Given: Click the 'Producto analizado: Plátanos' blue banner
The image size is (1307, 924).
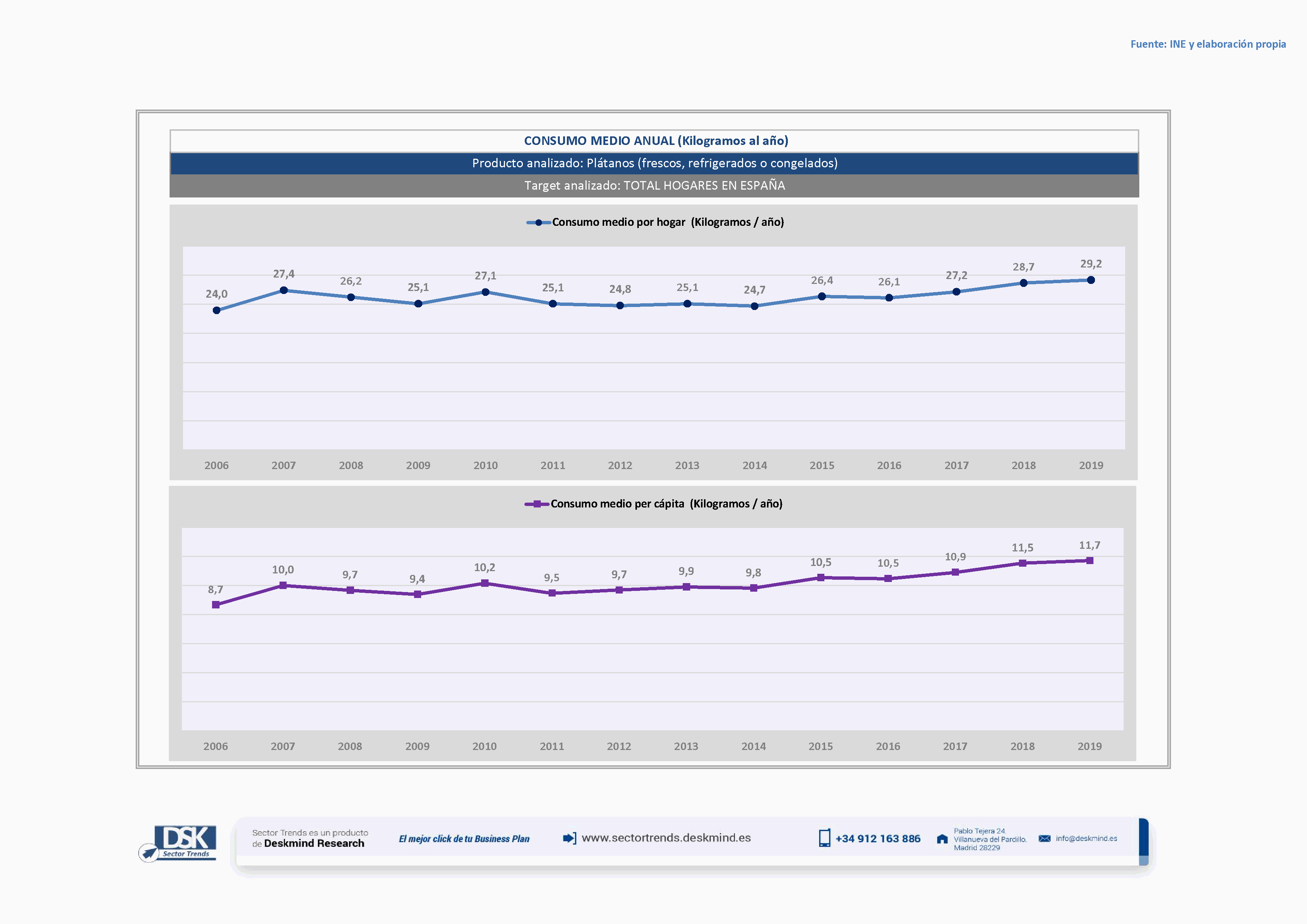Looking at the screenshot, I should [x=654, y=163].
